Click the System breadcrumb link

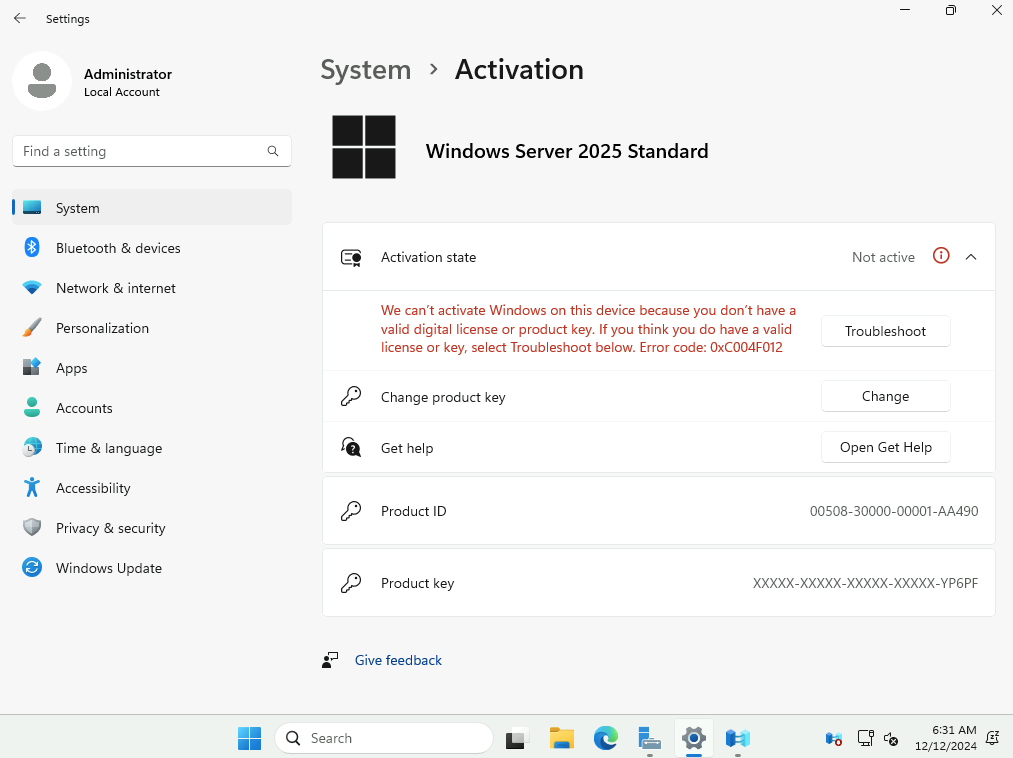(x=366, y=70)
